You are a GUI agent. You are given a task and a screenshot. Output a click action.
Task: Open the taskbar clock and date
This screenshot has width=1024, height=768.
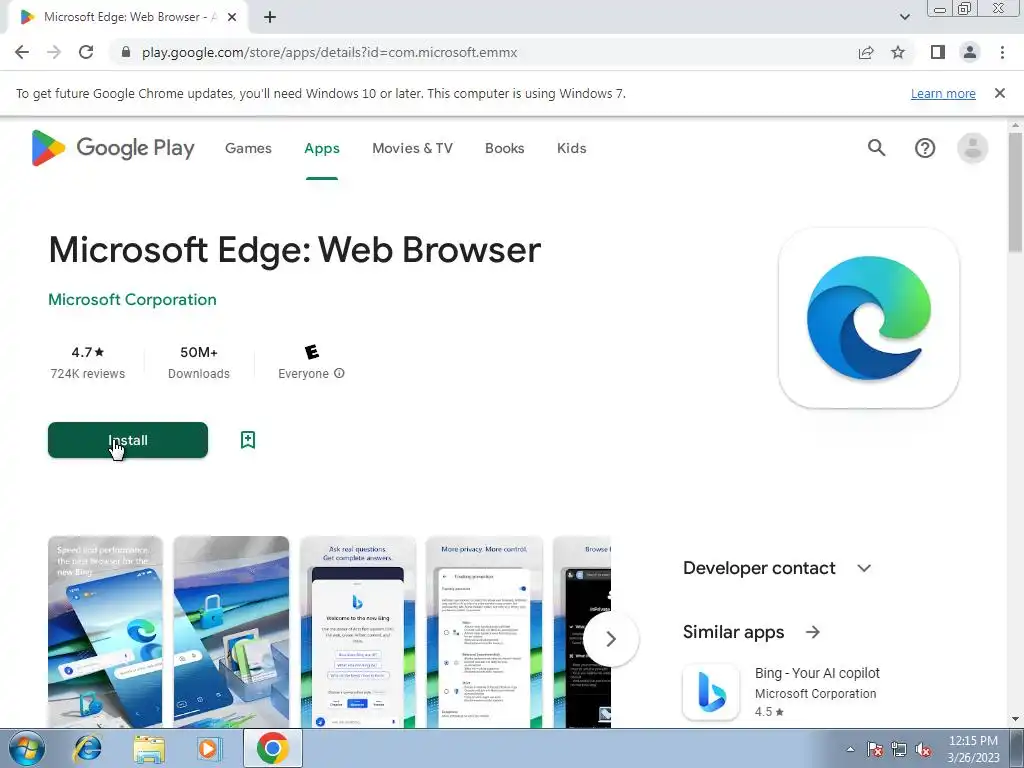(x=973, y=749)
